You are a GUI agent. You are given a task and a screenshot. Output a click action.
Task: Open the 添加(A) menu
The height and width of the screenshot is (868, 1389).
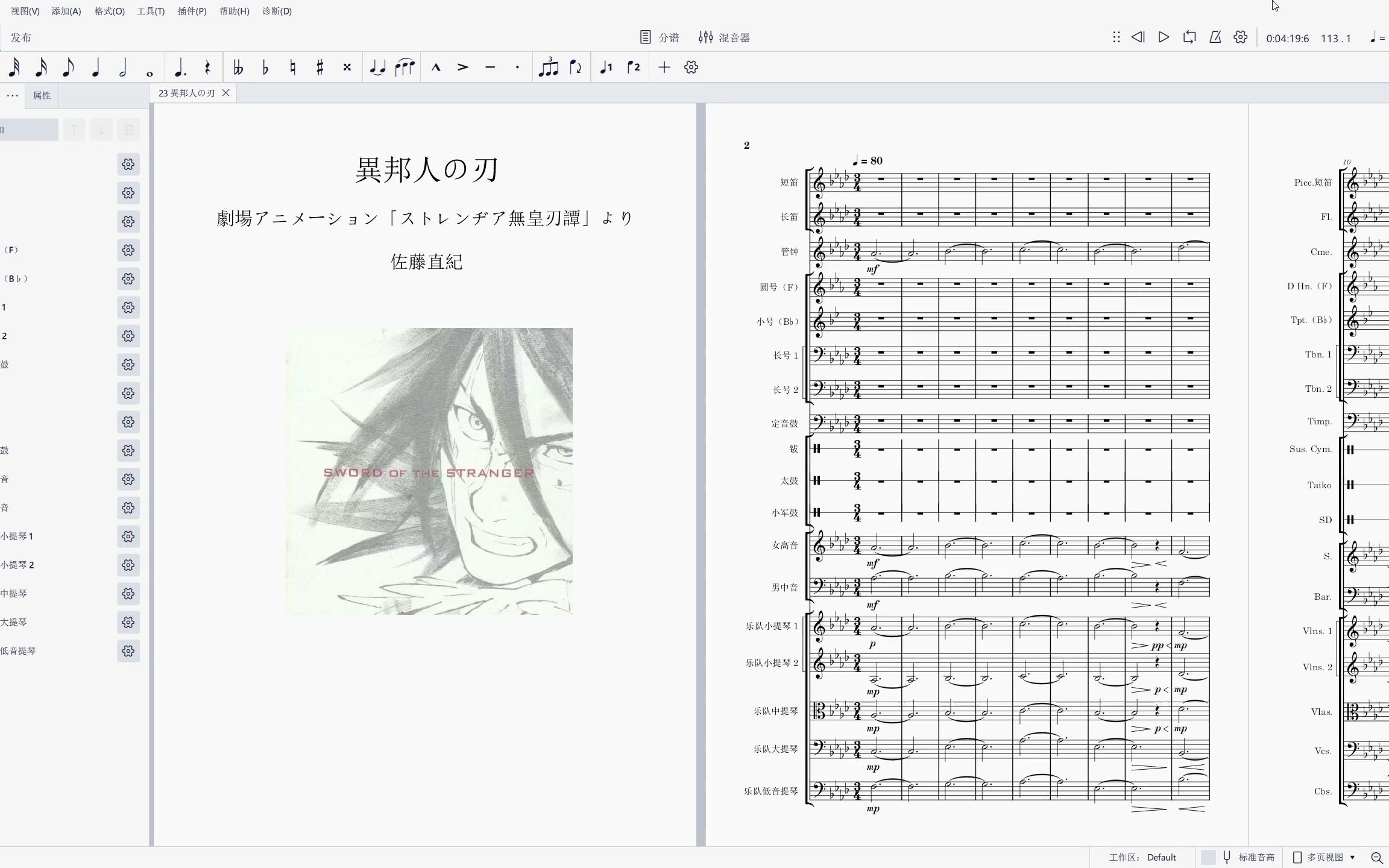(66, 11)
